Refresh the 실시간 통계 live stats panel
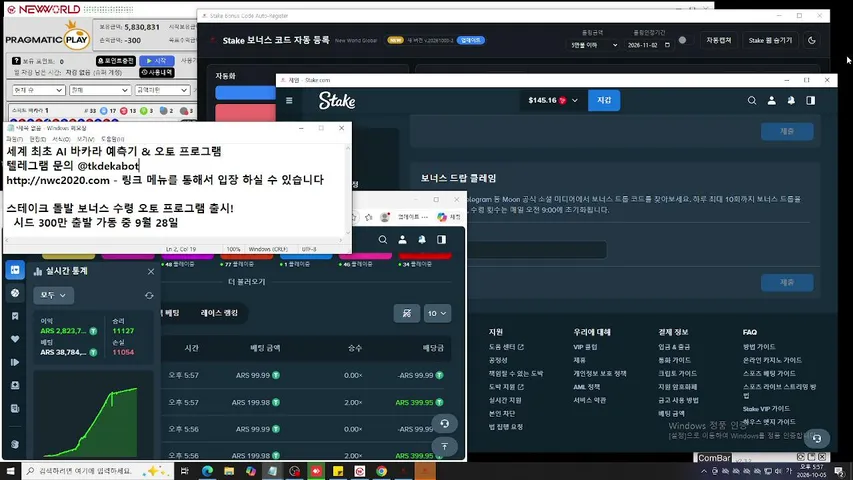 pos(149,296)
